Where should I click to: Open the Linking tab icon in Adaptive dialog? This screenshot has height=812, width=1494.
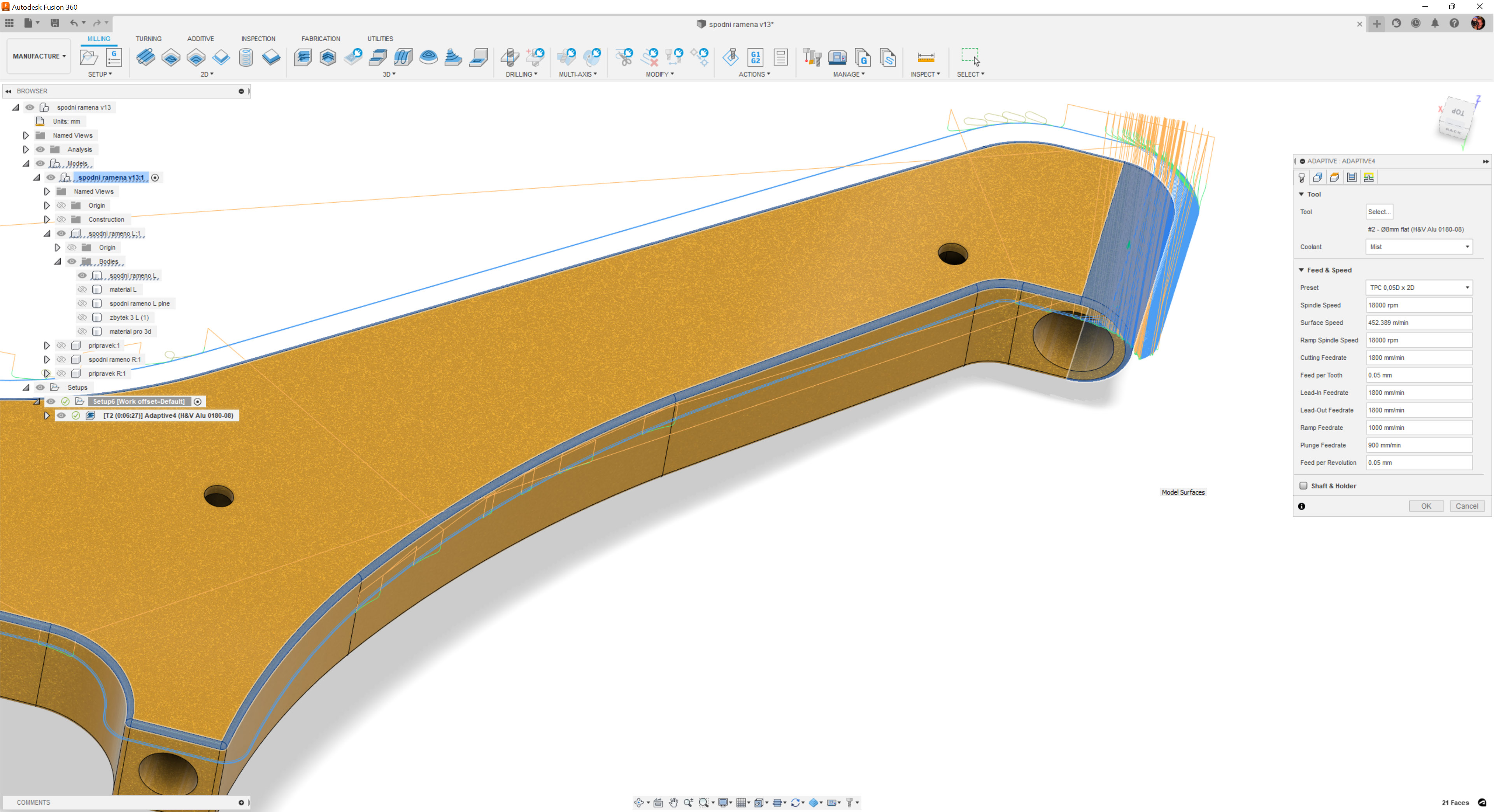pyautogui.click(x=1369, y=177)
